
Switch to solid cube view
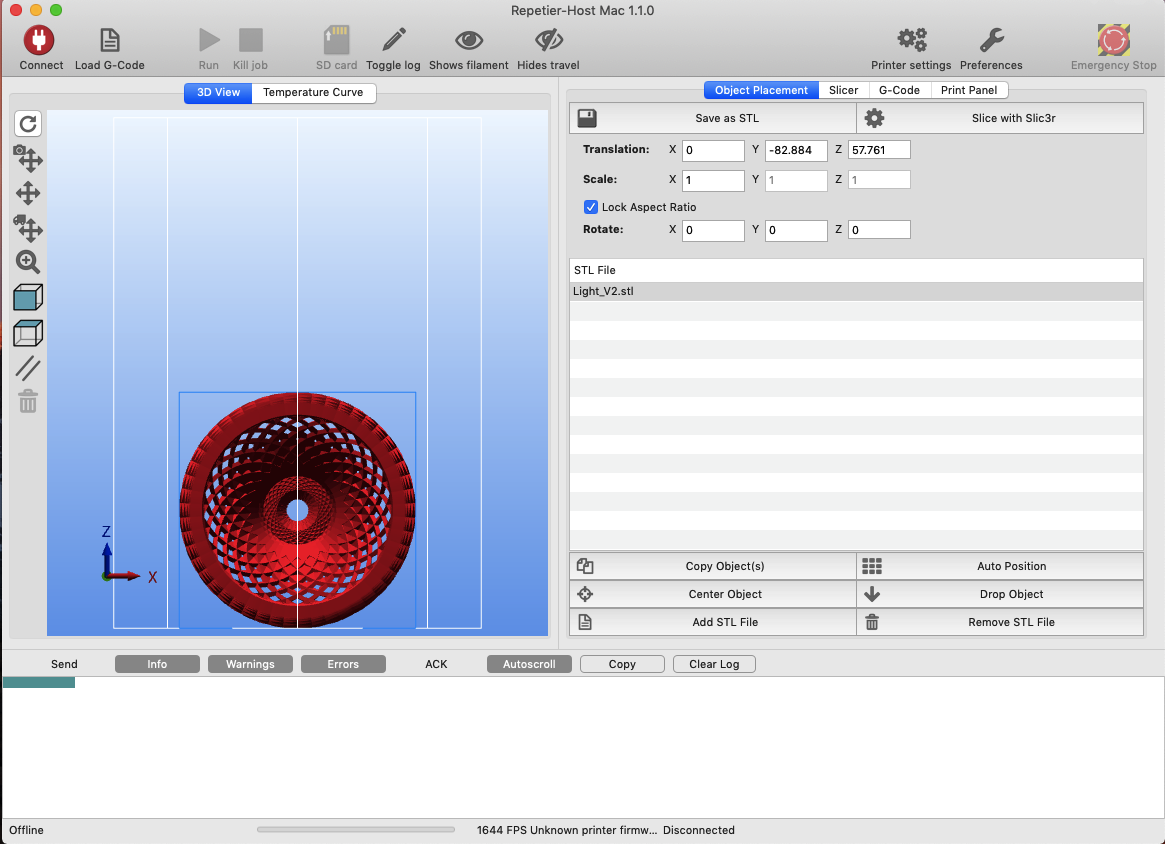[28, 297]
